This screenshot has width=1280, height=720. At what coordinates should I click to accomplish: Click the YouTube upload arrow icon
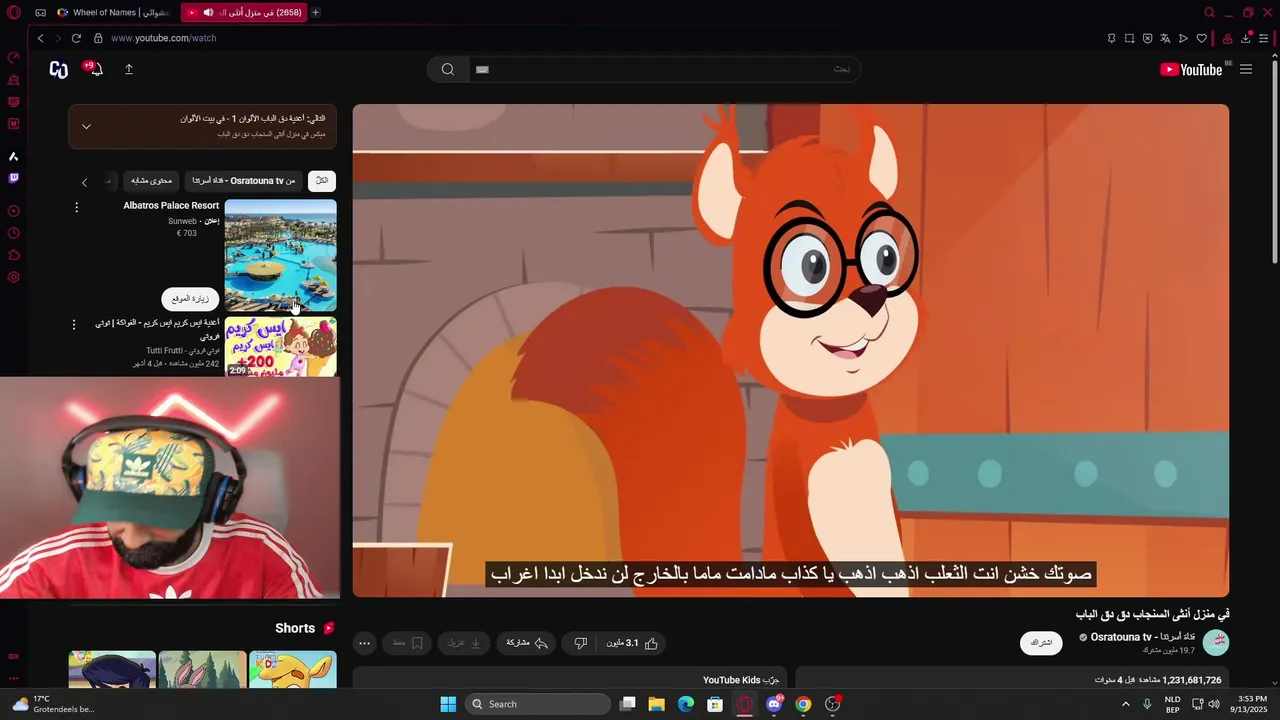coord(128,69)
